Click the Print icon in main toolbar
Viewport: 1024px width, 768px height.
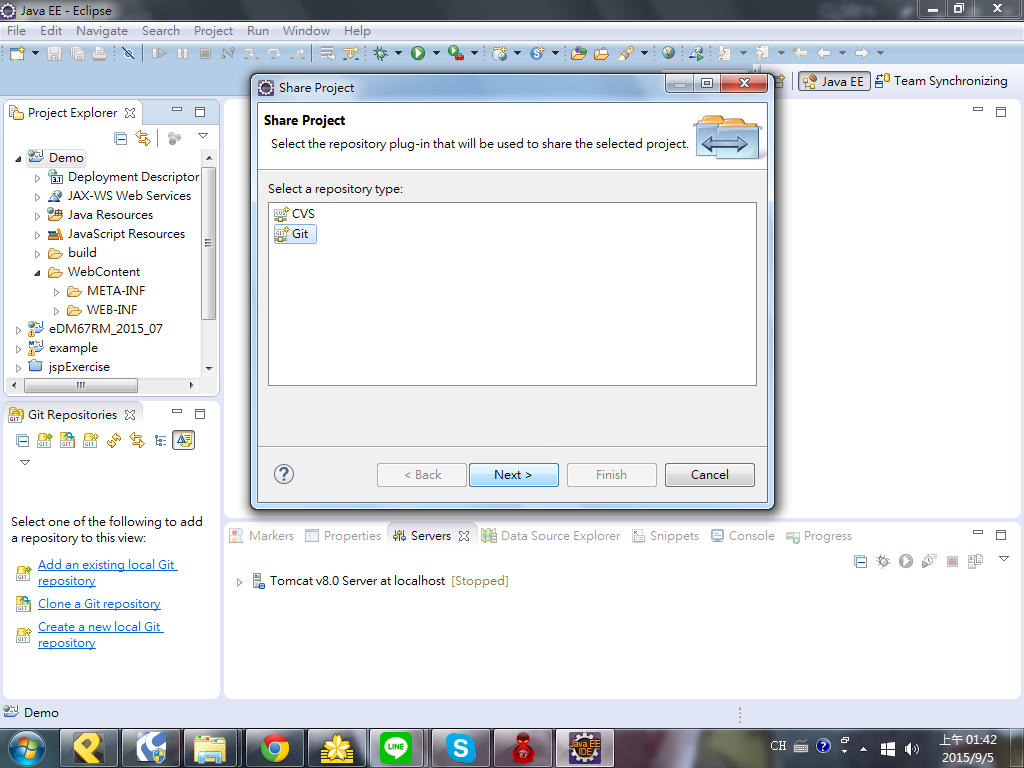(x=99, y=53)
